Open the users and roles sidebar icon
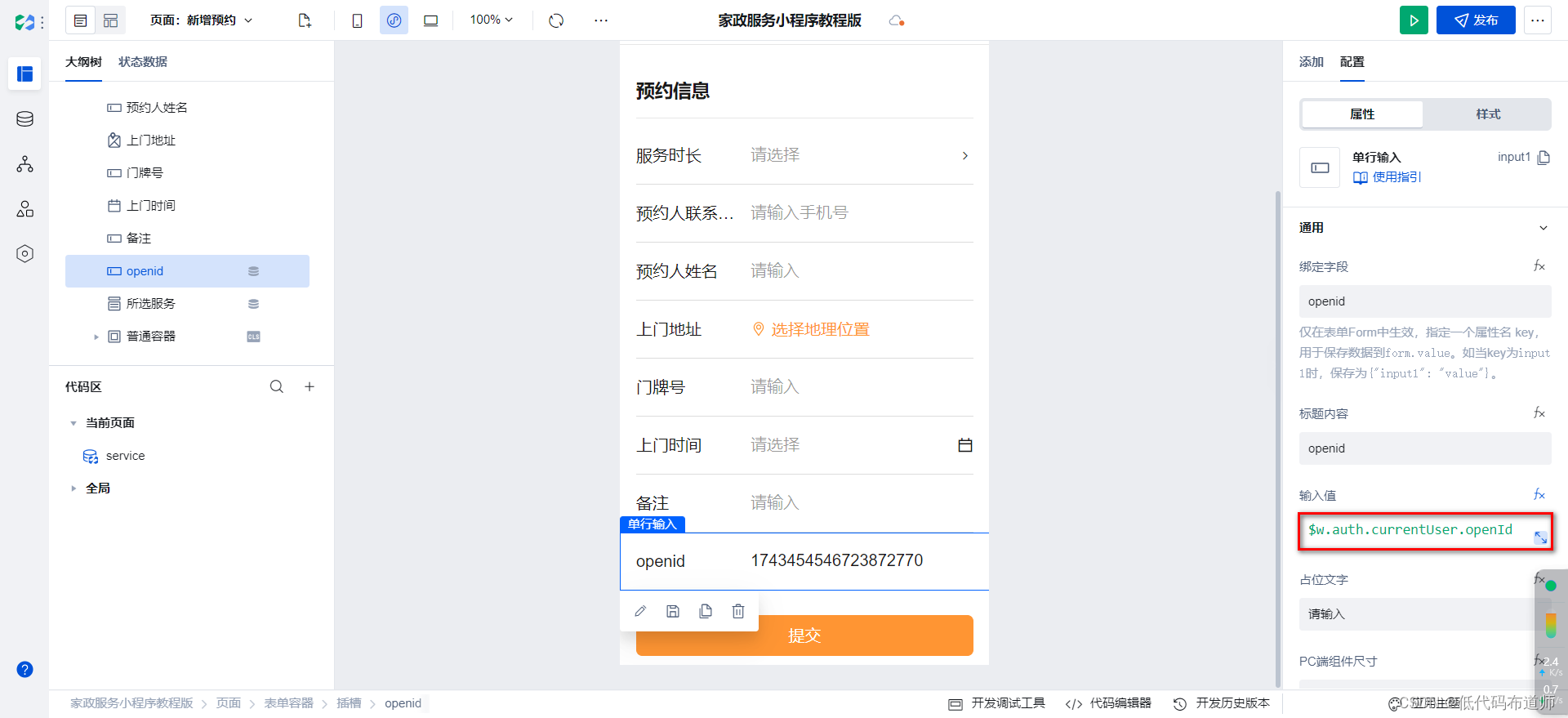 point(25,209)
